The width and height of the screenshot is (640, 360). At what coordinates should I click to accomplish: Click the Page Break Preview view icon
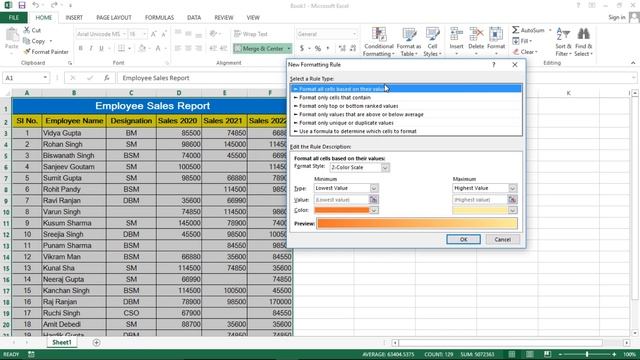547,354
